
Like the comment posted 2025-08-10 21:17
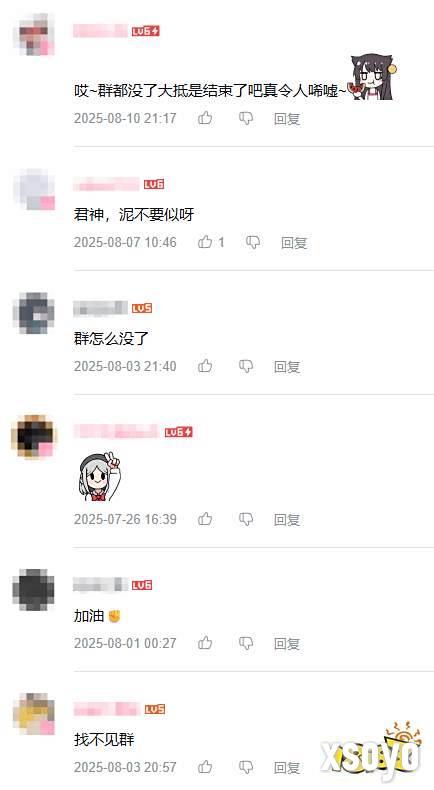(205, 118)
